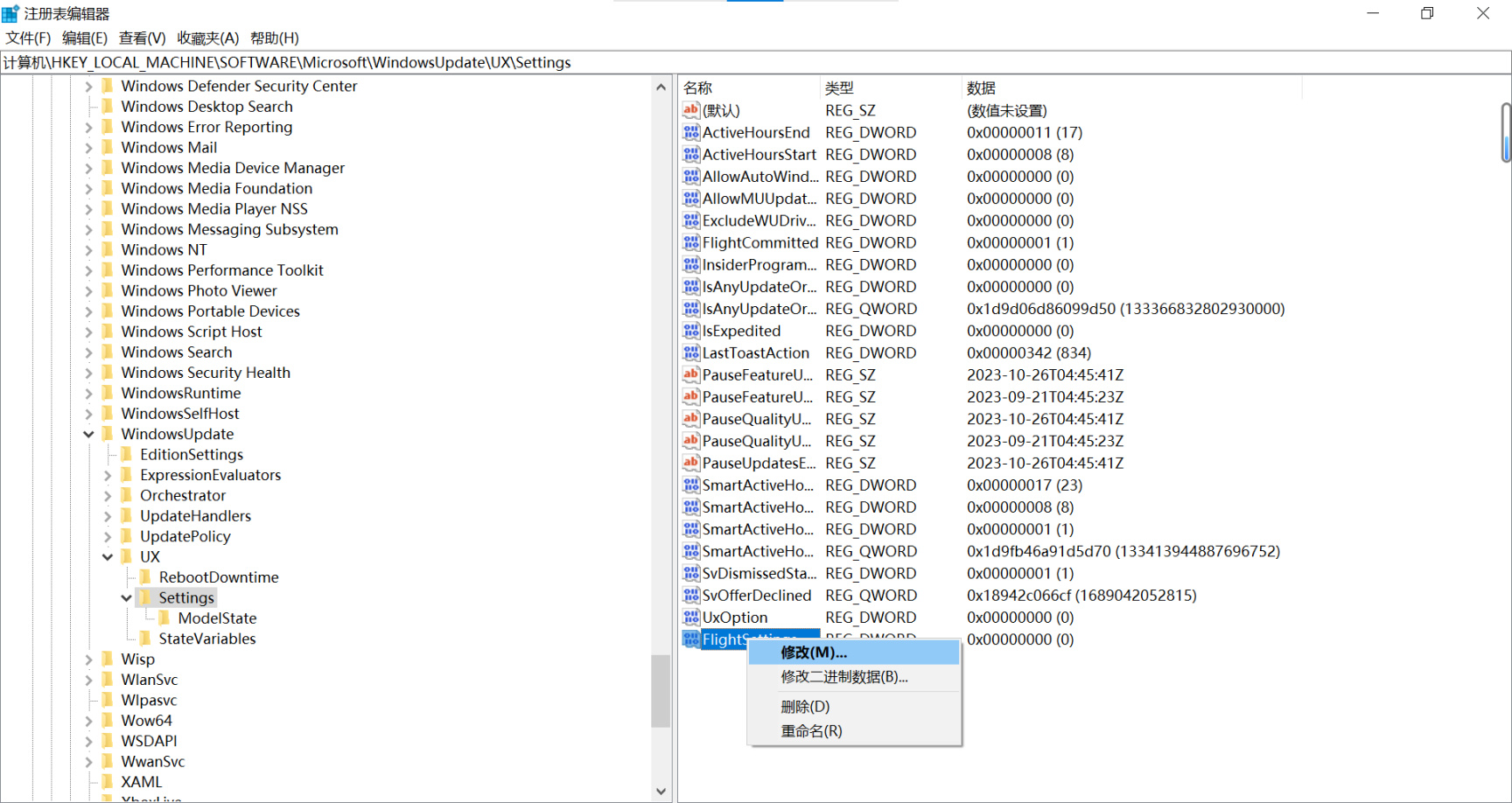Click the Windows Search folder icon
Screen dimensions: 1512x803
coord(108,352)
